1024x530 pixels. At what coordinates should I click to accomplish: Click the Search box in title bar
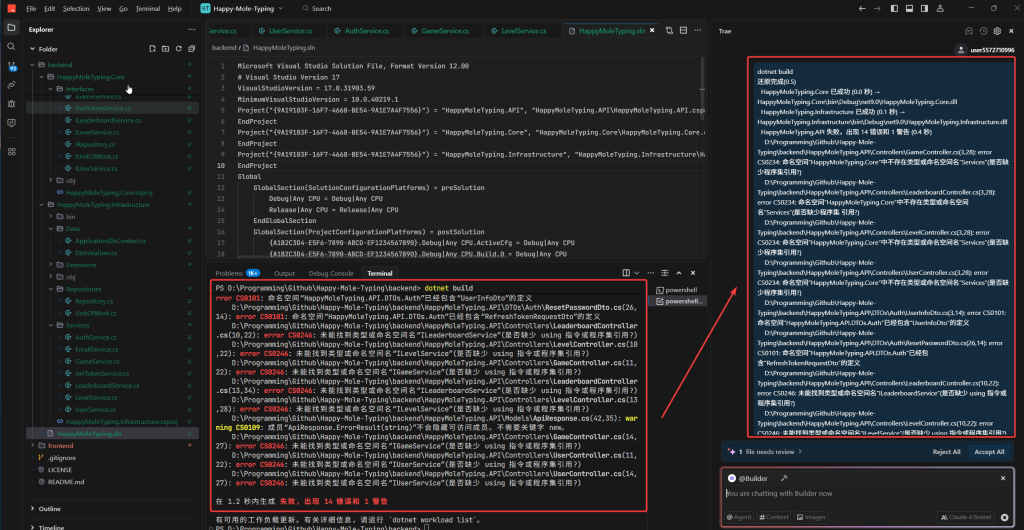317,8
